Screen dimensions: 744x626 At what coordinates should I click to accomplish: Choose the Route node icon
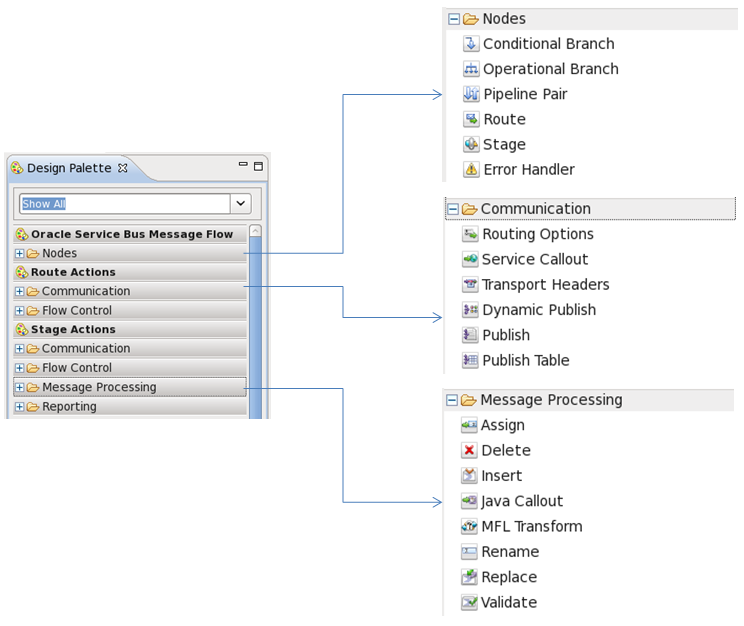point(471,119)
